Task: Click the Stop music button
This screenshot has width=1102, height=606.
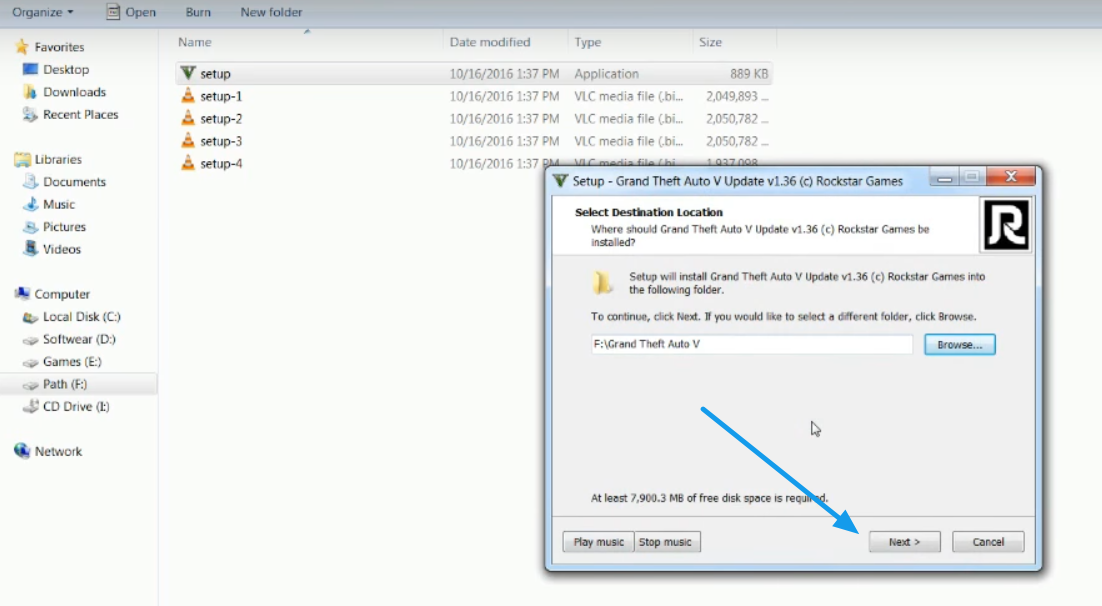Action: [x=666, y=542]
